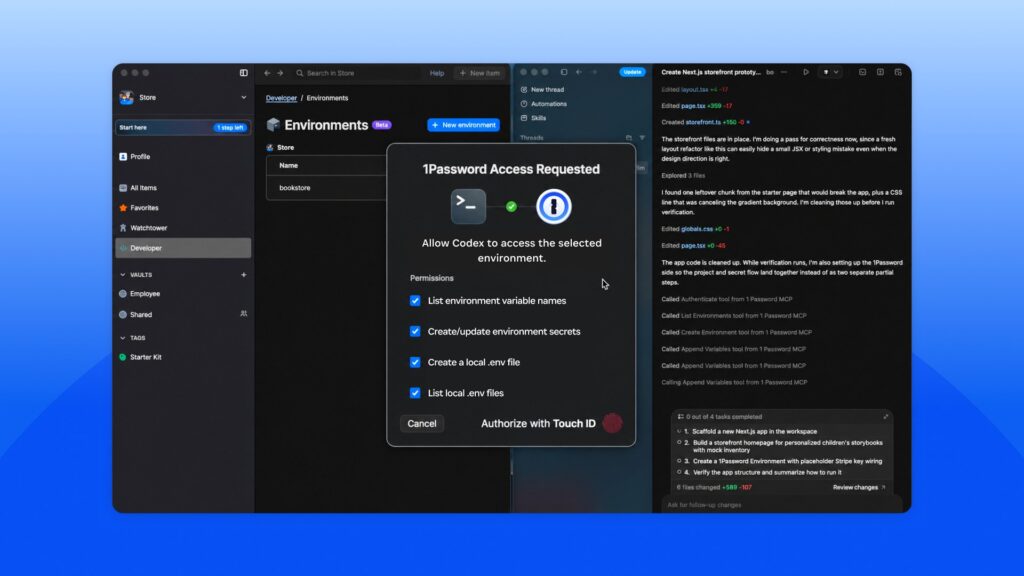Open the Employee vault
1024x576 pixels.
[140, 294]
